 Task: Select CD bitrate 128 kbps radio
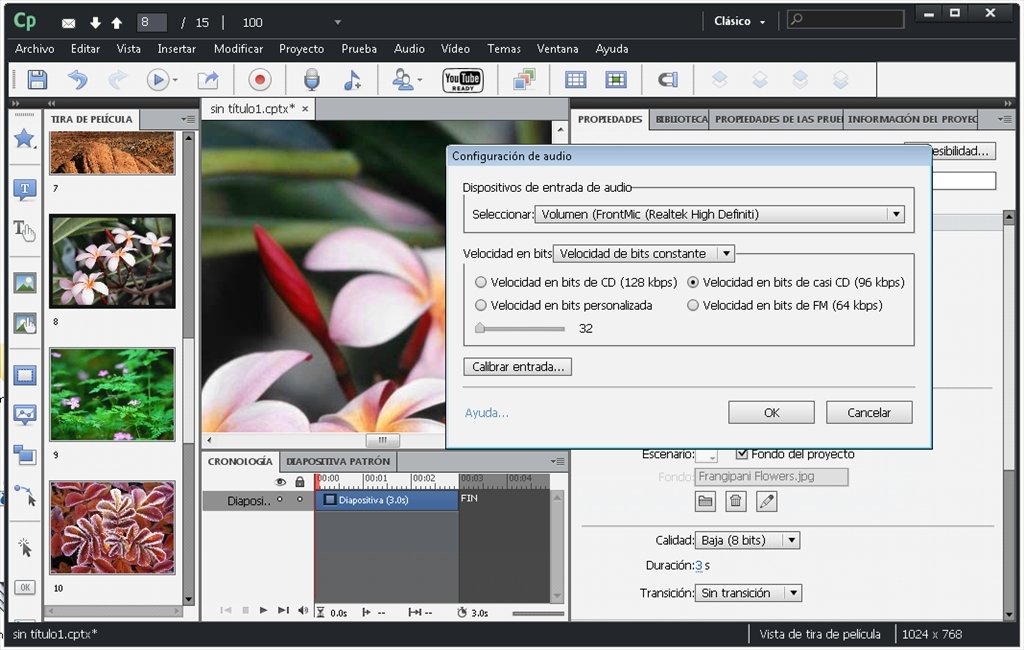[x=481, y=282]
